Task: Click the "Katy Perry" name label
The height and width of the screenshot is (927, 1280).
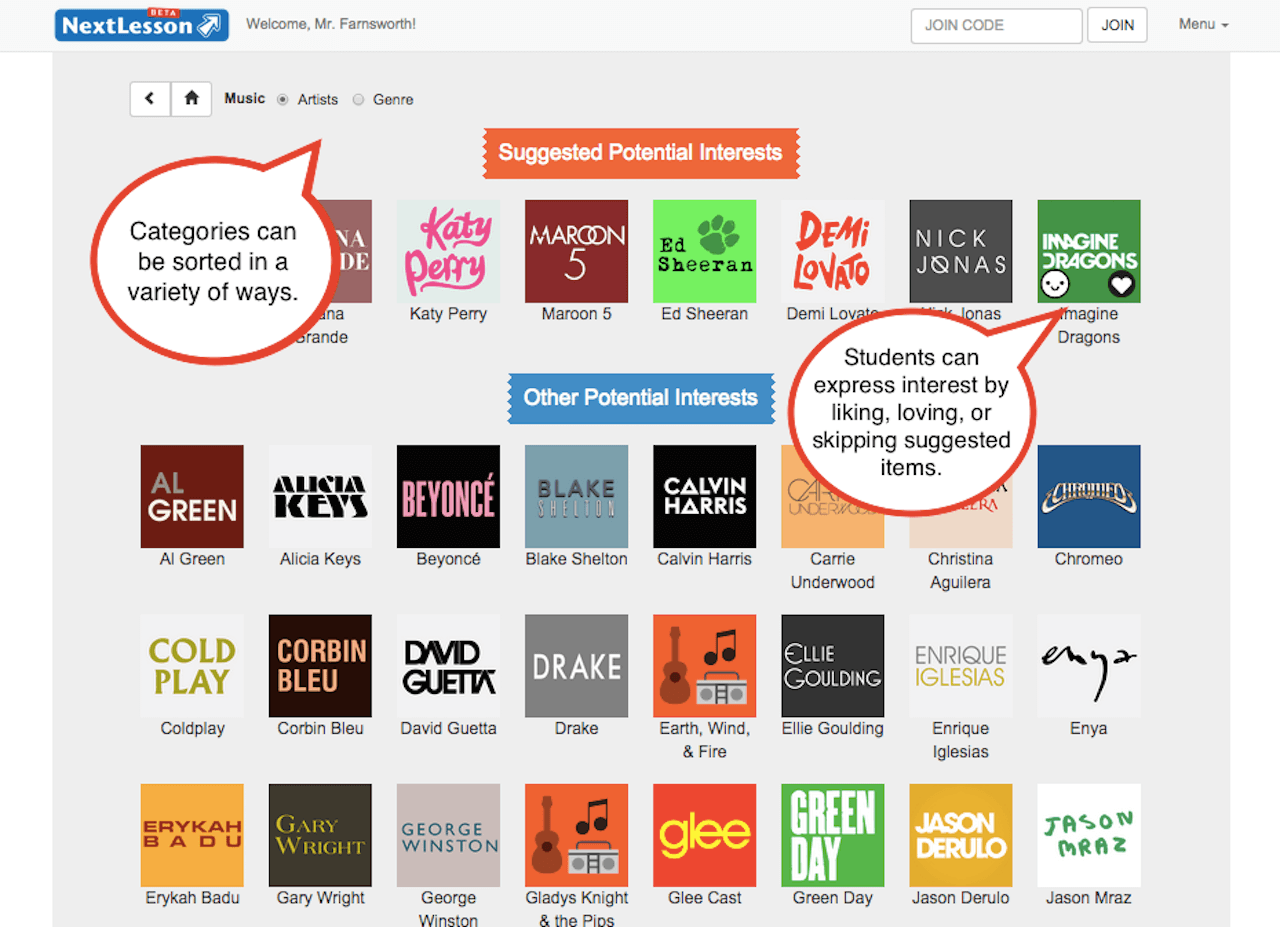Action: coord(448,314)
